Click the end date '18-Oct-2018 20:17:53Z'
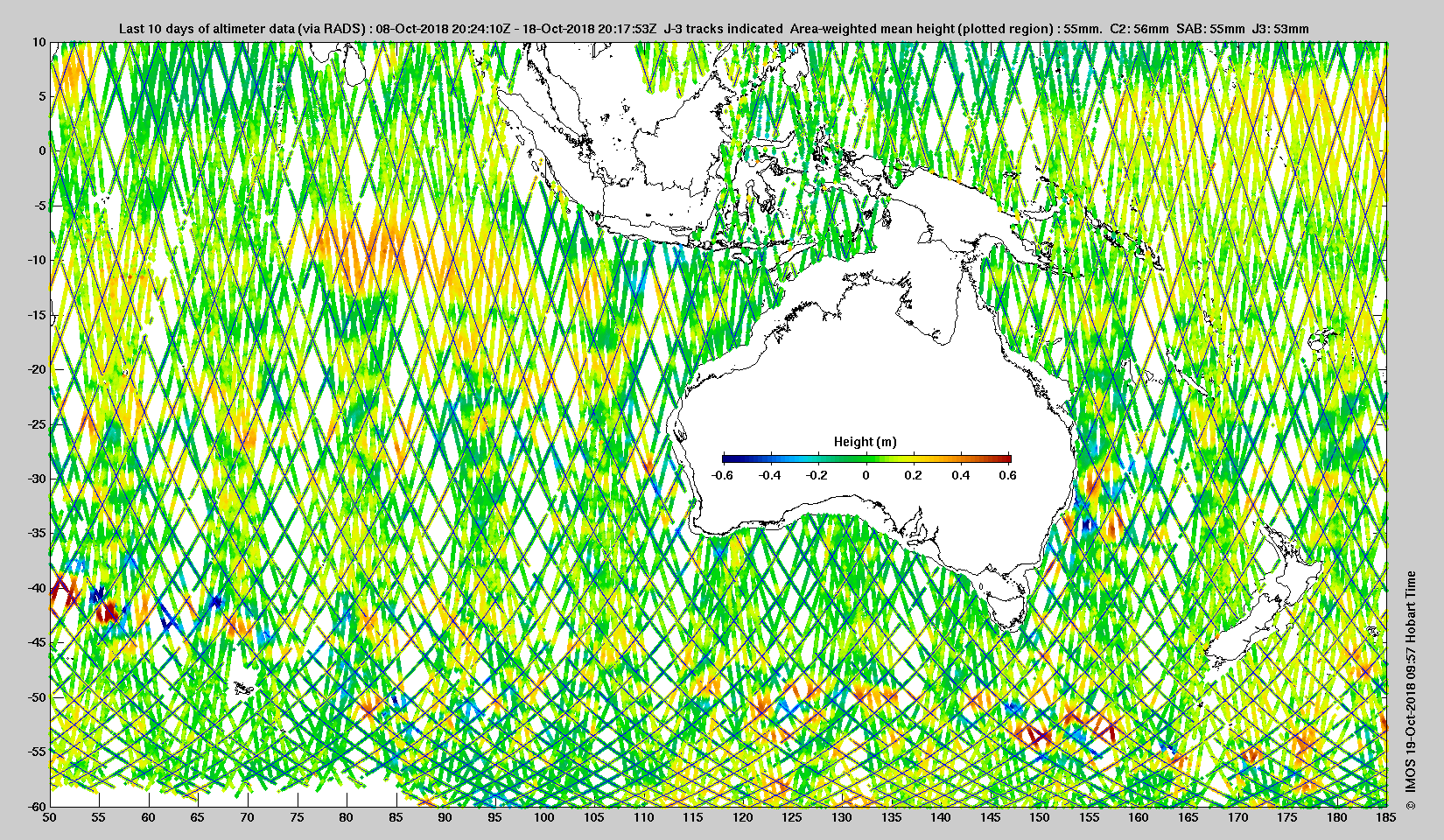This screenshot has width=1444, height=840. click(590, 29)
